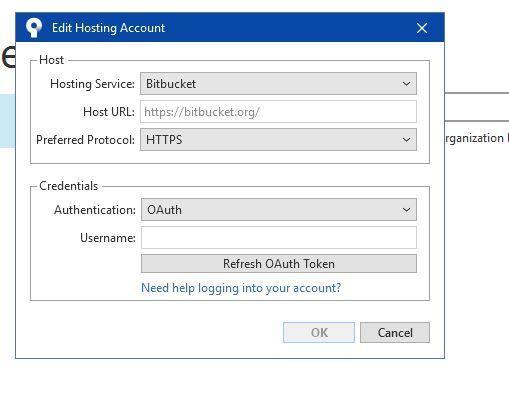Open the Preferred Protocol dropdown showing HTTPS
The width and height of the screenshot is (509, 406).
tap(278, 140)
